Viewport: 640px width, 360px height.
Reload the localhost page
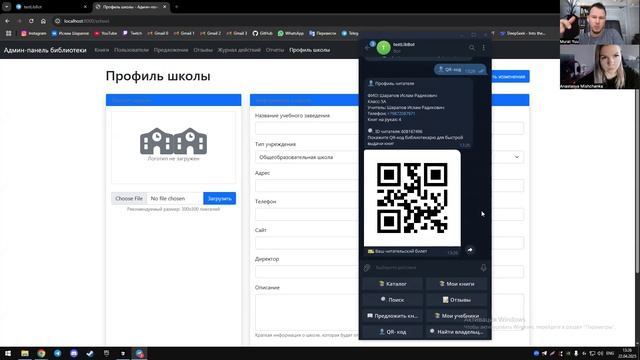pos(31,21)
